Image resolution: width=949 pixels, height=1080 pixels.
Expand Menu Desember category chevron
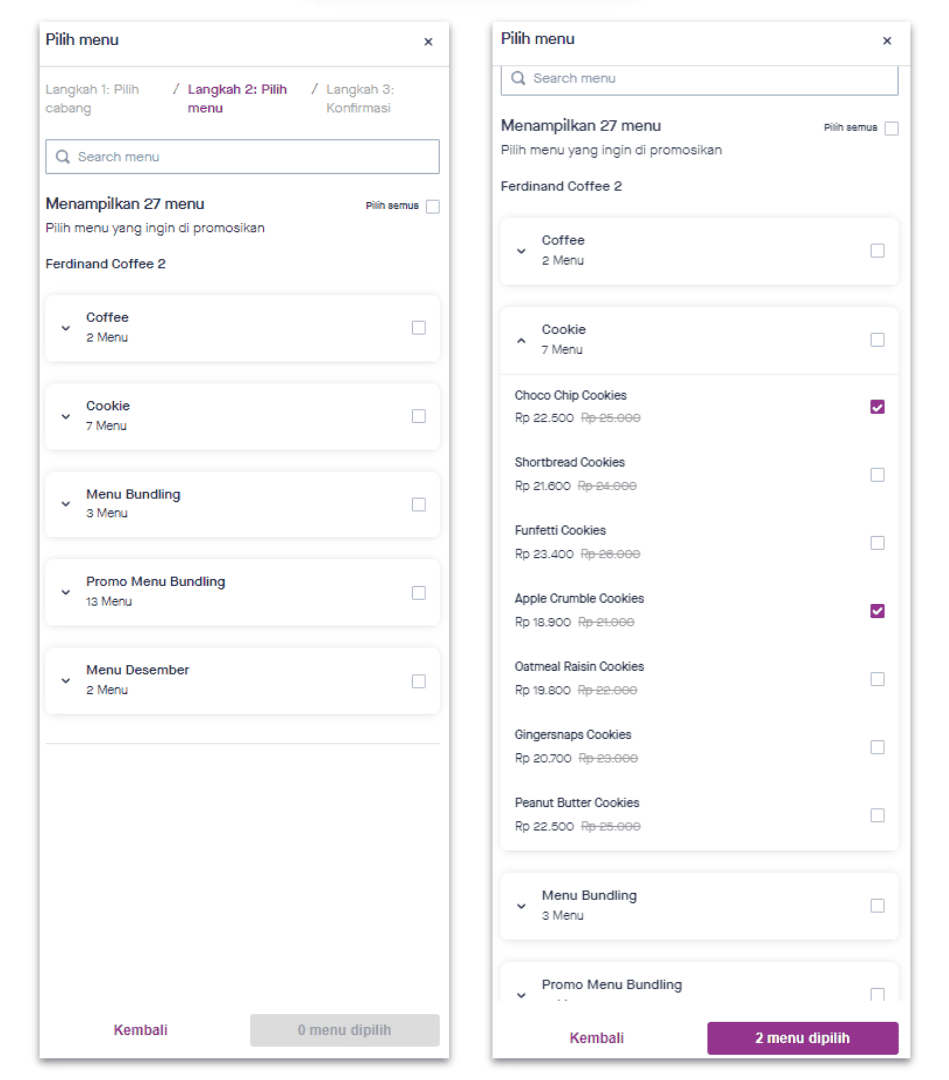pyautogui.click(x=65, y=681)
